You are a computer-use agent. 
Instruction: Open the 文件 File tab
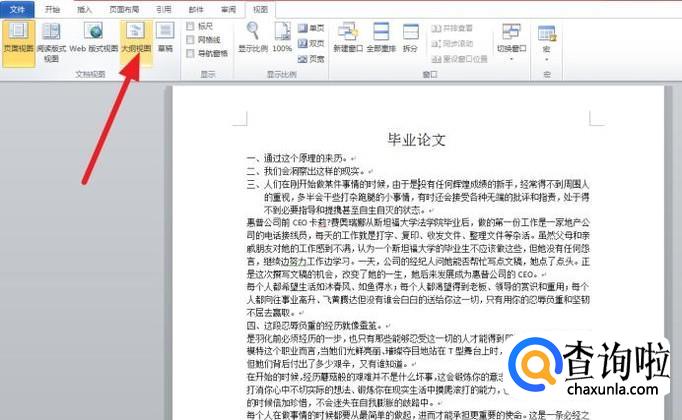pos(17,9)
